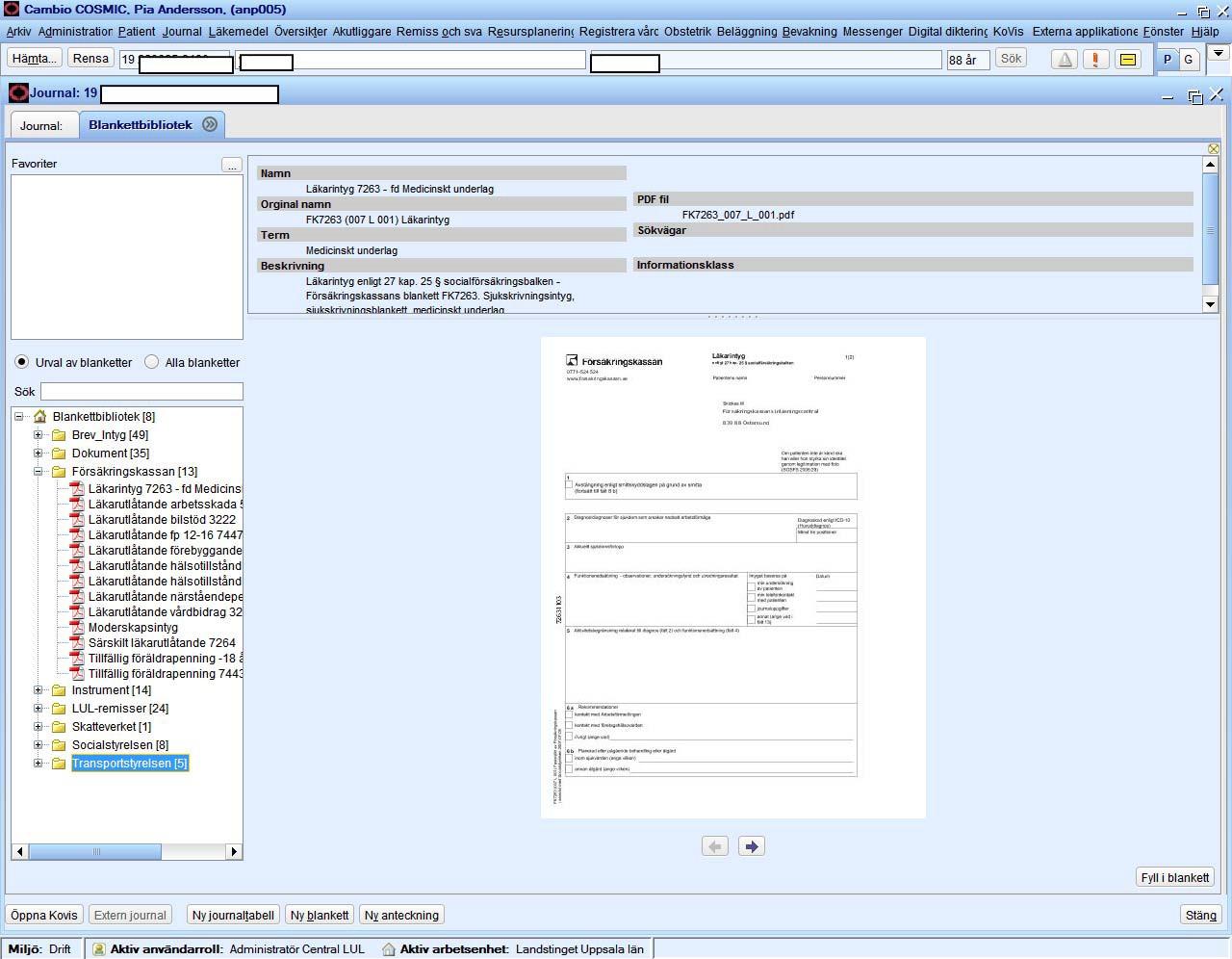Open Läkarutlåtande bilstöd 3222 PDF
The height and width of the screenshot is (959, 1232).
(154, 520)
